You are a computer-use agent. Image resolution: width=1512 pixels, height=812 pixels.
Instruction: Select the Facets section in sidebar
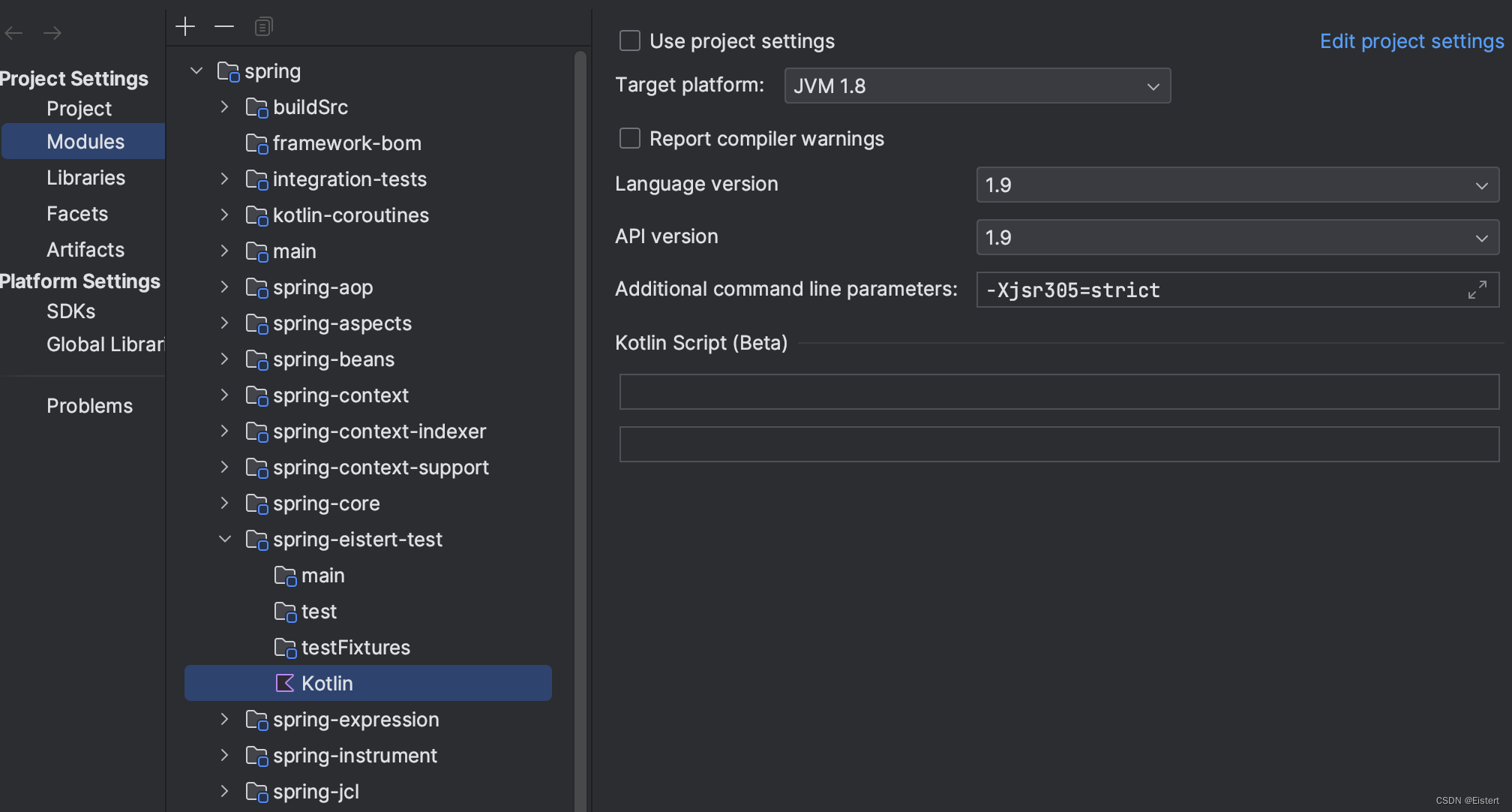(x=76, y=213)
